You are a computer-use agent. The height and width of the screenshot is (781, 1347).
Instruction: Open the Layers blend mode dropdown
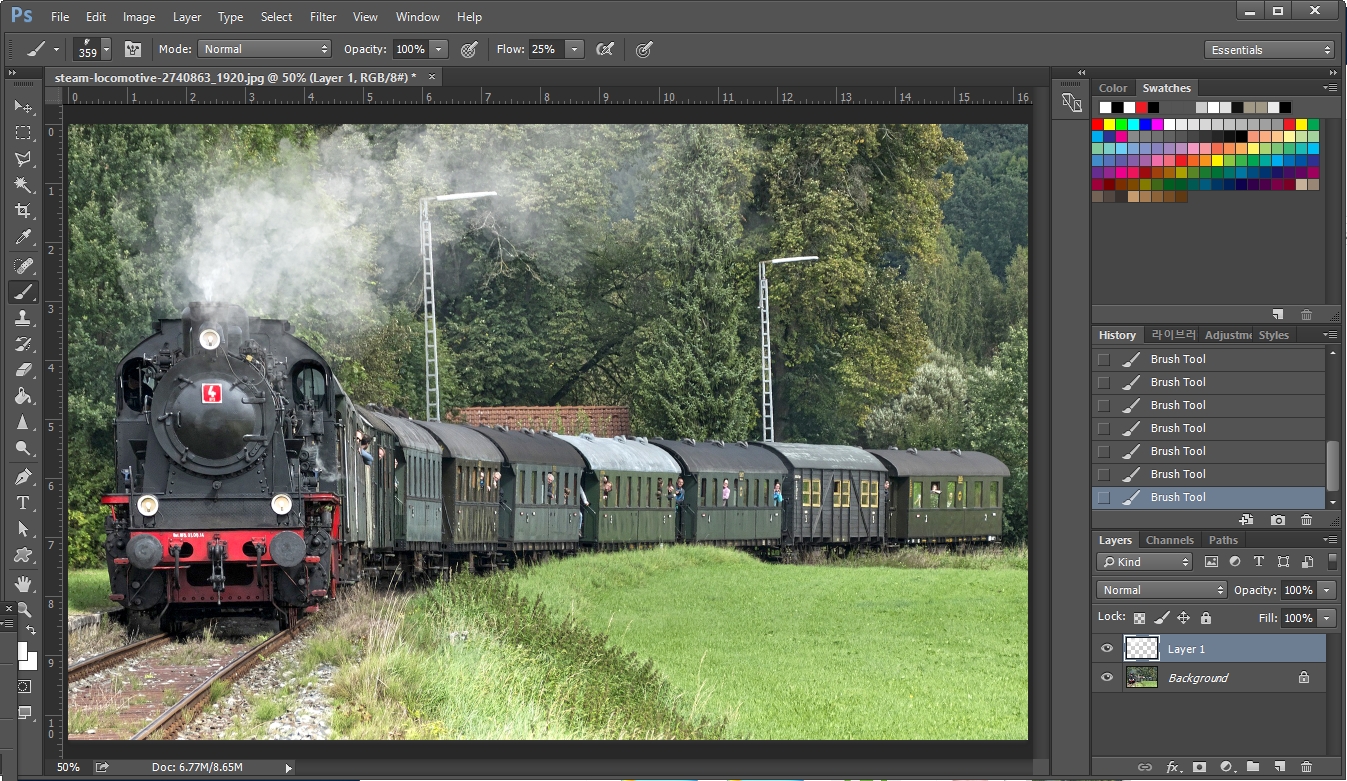(x=1162, y=590)
